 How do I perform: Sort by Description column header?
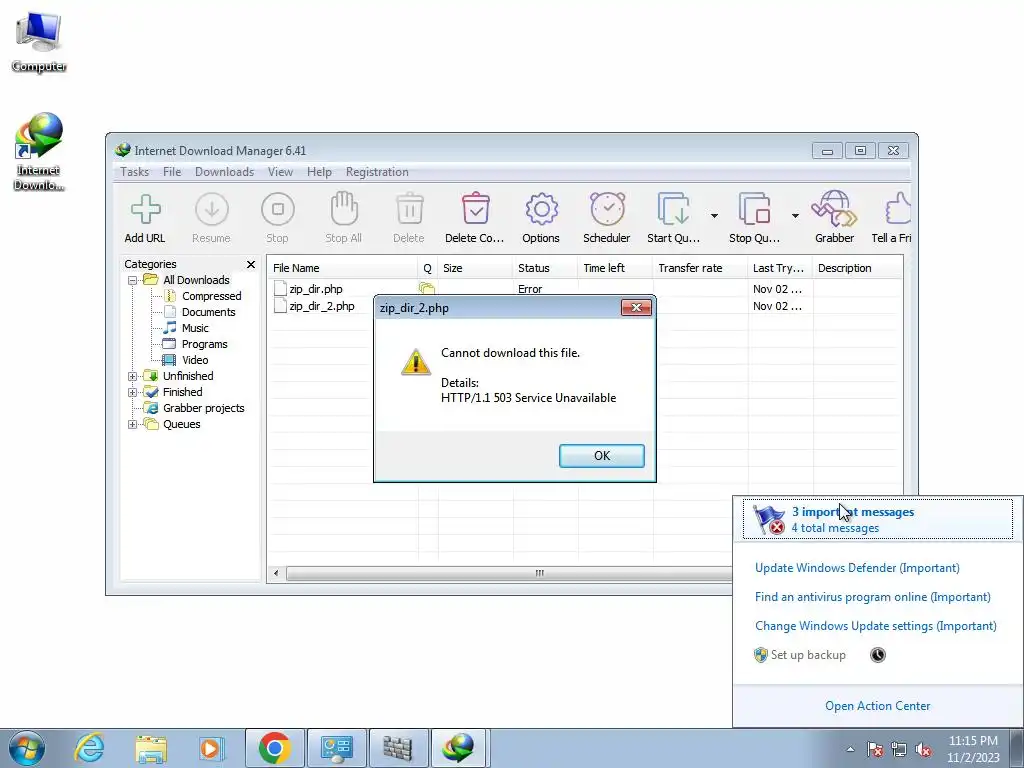click(857, 268)
